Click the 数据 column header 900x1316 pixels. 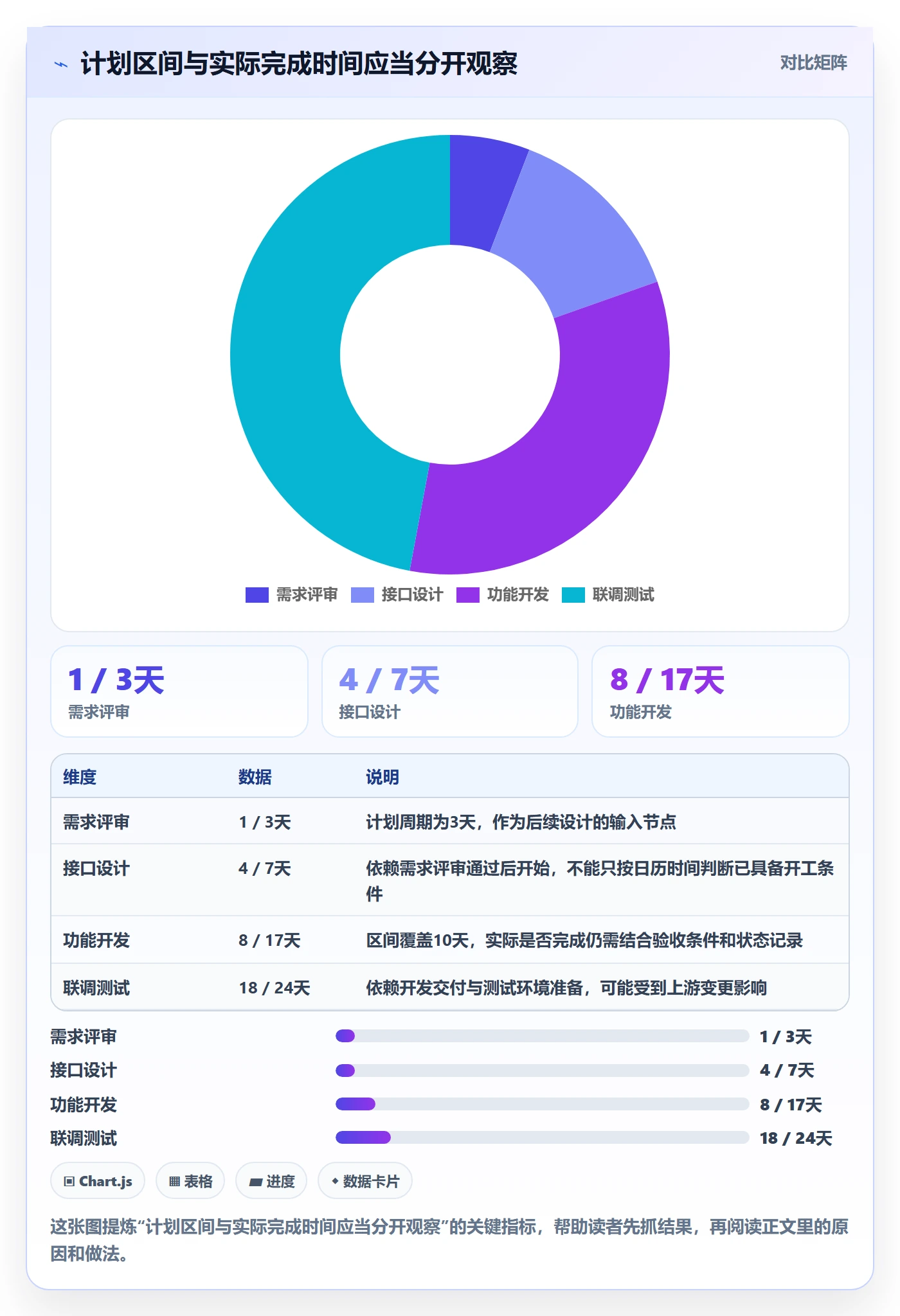255,777
